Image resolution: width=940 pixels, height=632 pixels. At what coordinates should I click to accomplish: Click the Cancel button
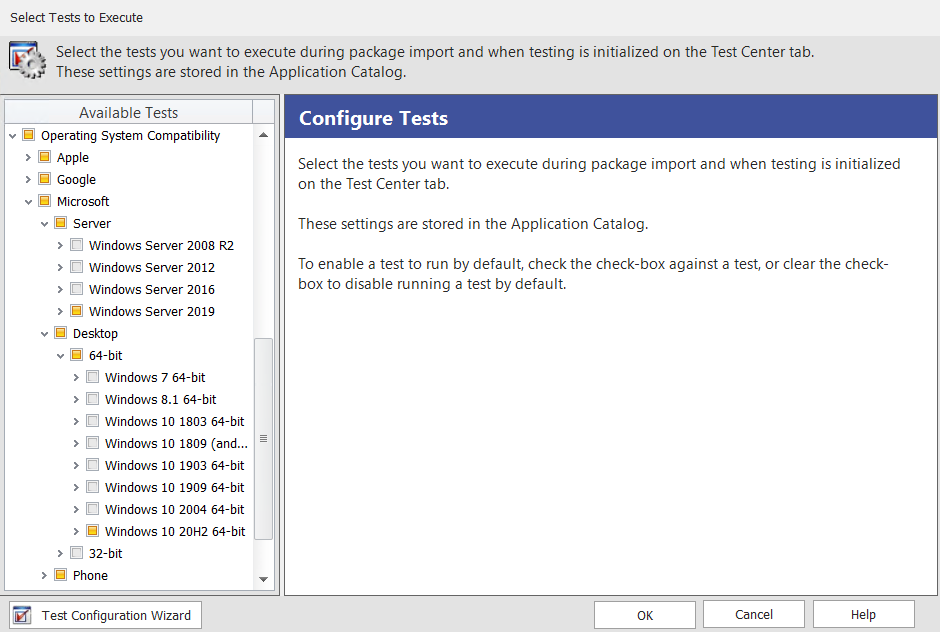coord(754,615)
